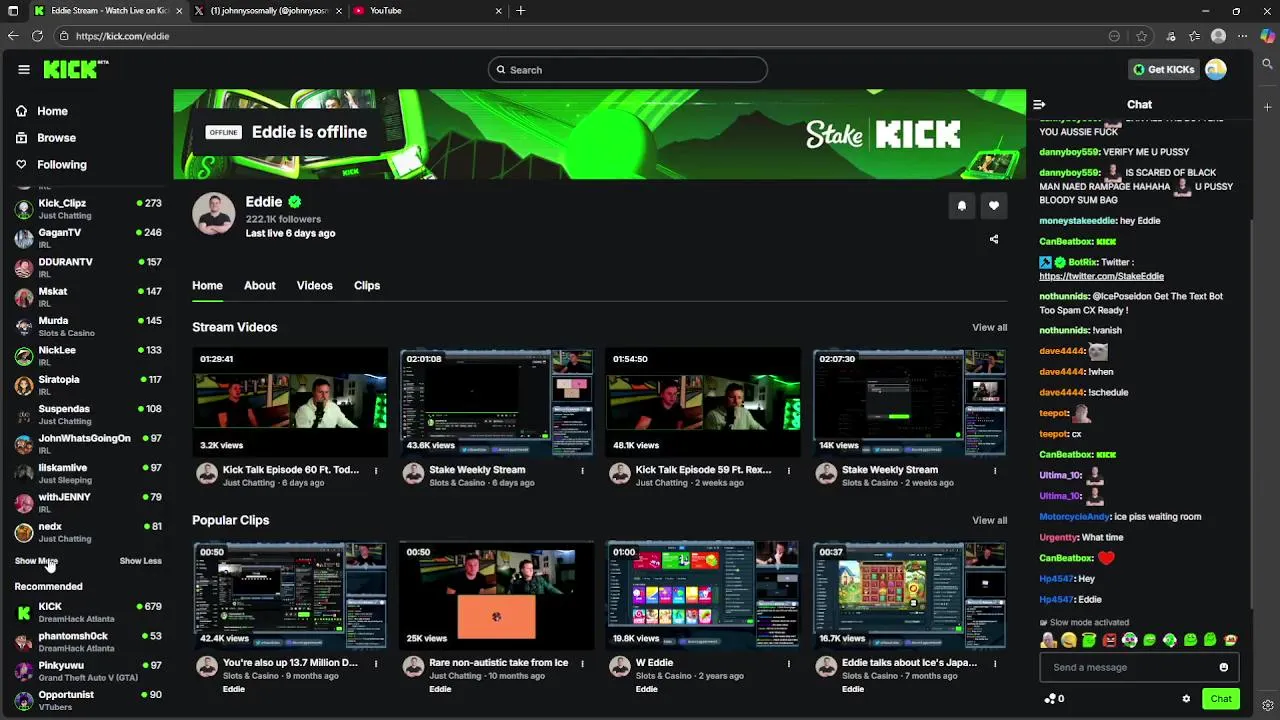Screen dimensions: 1280x720
Task: Open chat settings gear icon
Action: click(x=1186, y=699)
